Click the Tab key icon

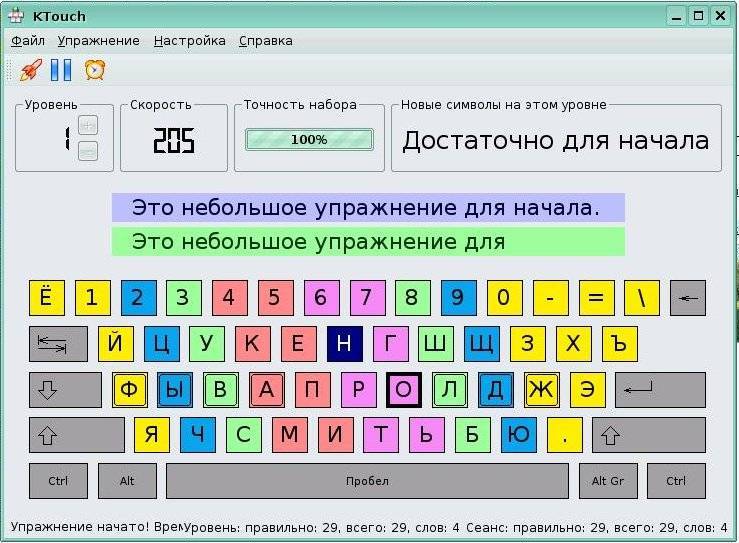(x=58, y=344)
